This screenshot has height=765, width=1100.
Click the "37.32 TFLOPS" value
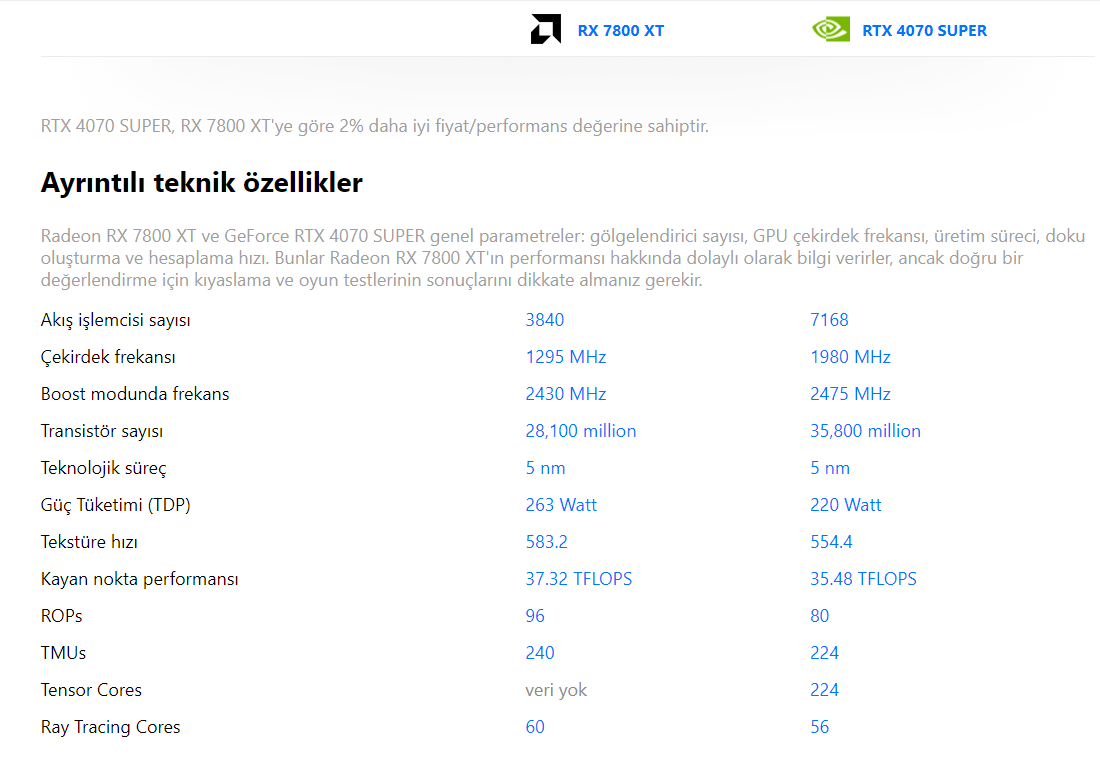[579, 580]
